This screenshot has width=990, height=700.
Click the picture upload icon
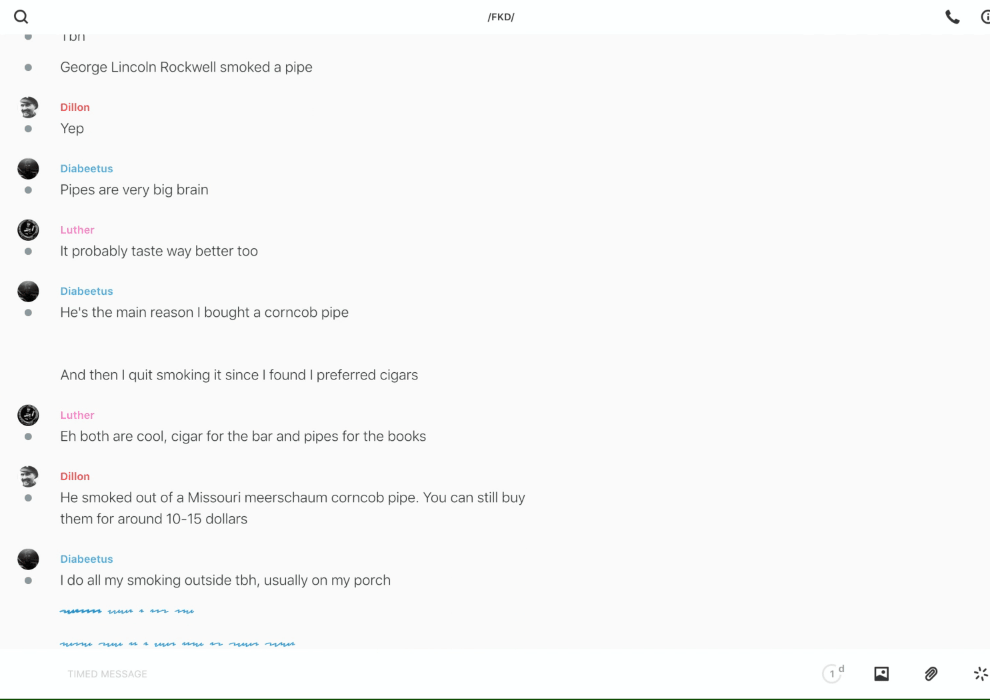tap(881, 674)
